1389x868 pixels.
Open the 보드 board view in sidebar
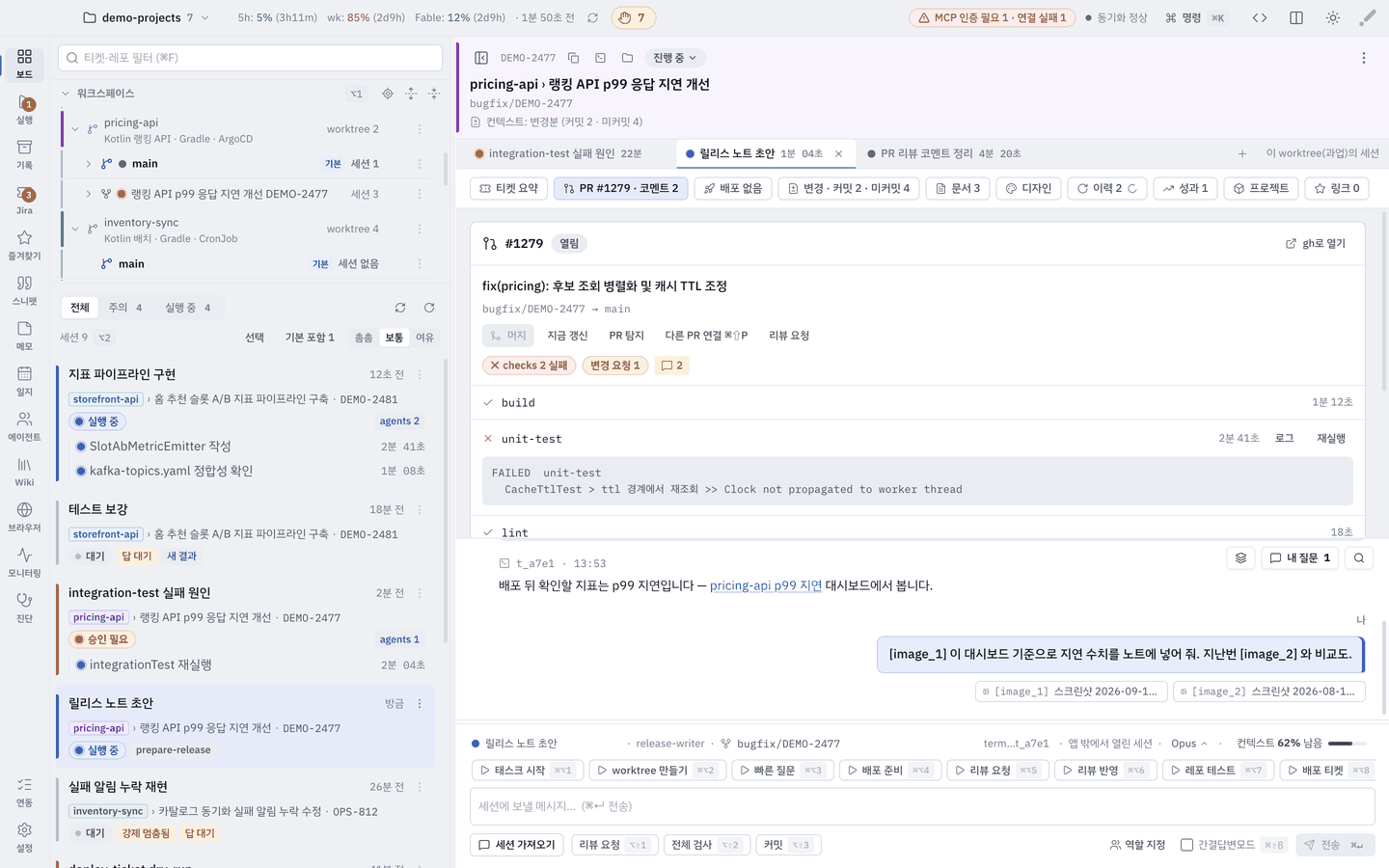tap(24, 64)
